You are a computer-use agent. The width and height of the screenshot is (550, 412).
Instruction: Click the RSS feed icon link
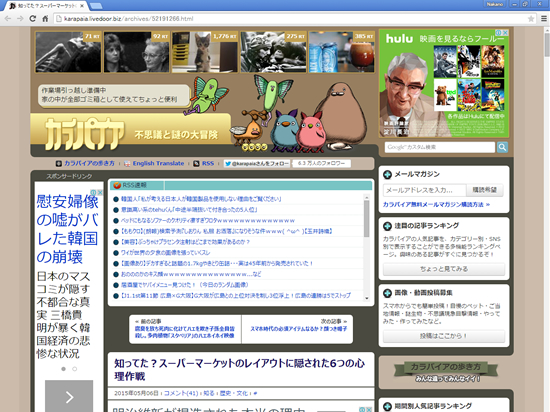pos(204,163)
